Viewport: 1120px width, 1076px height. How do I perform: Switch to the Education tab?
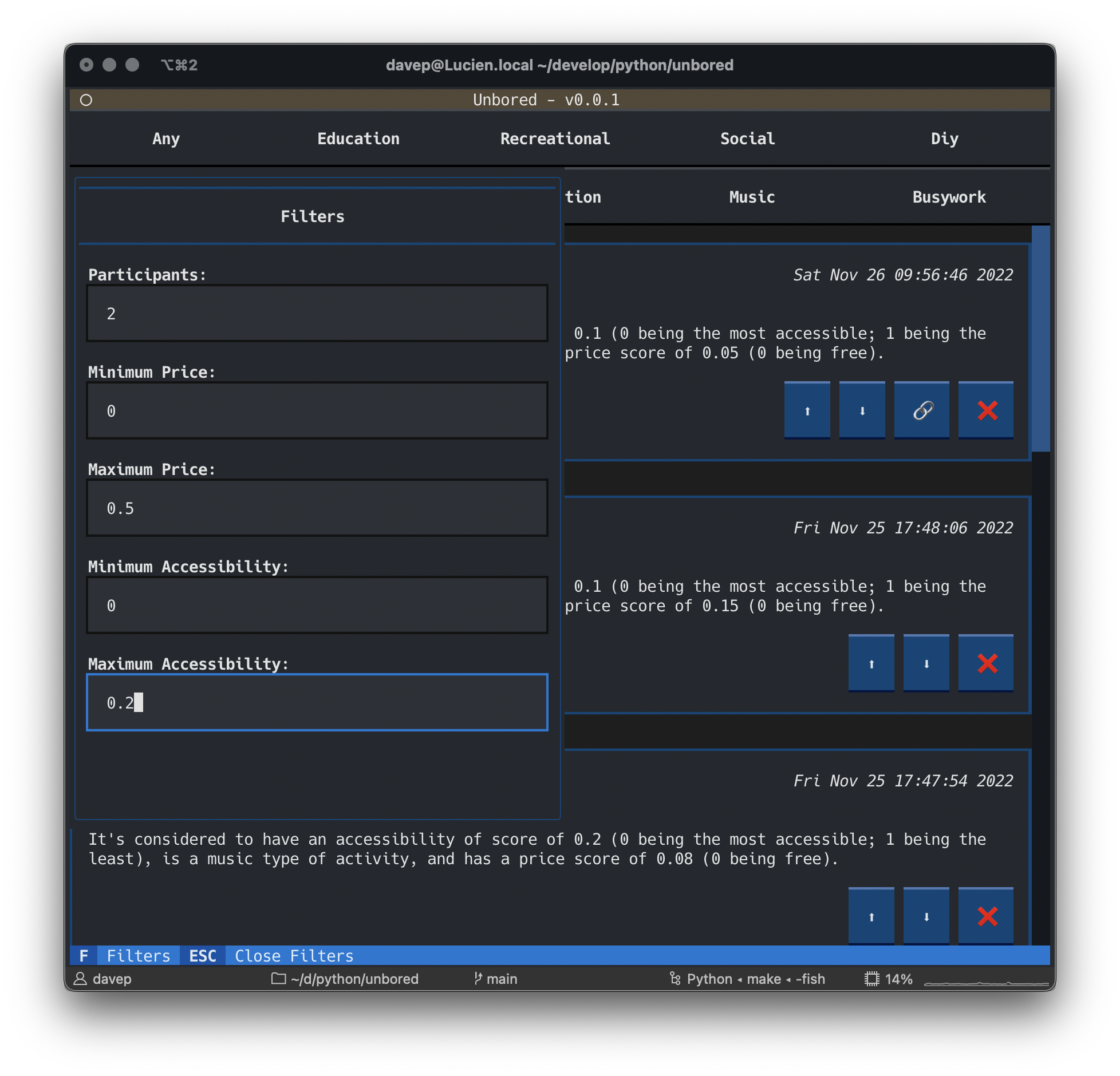pyautogui.click(x=358, y=139)
